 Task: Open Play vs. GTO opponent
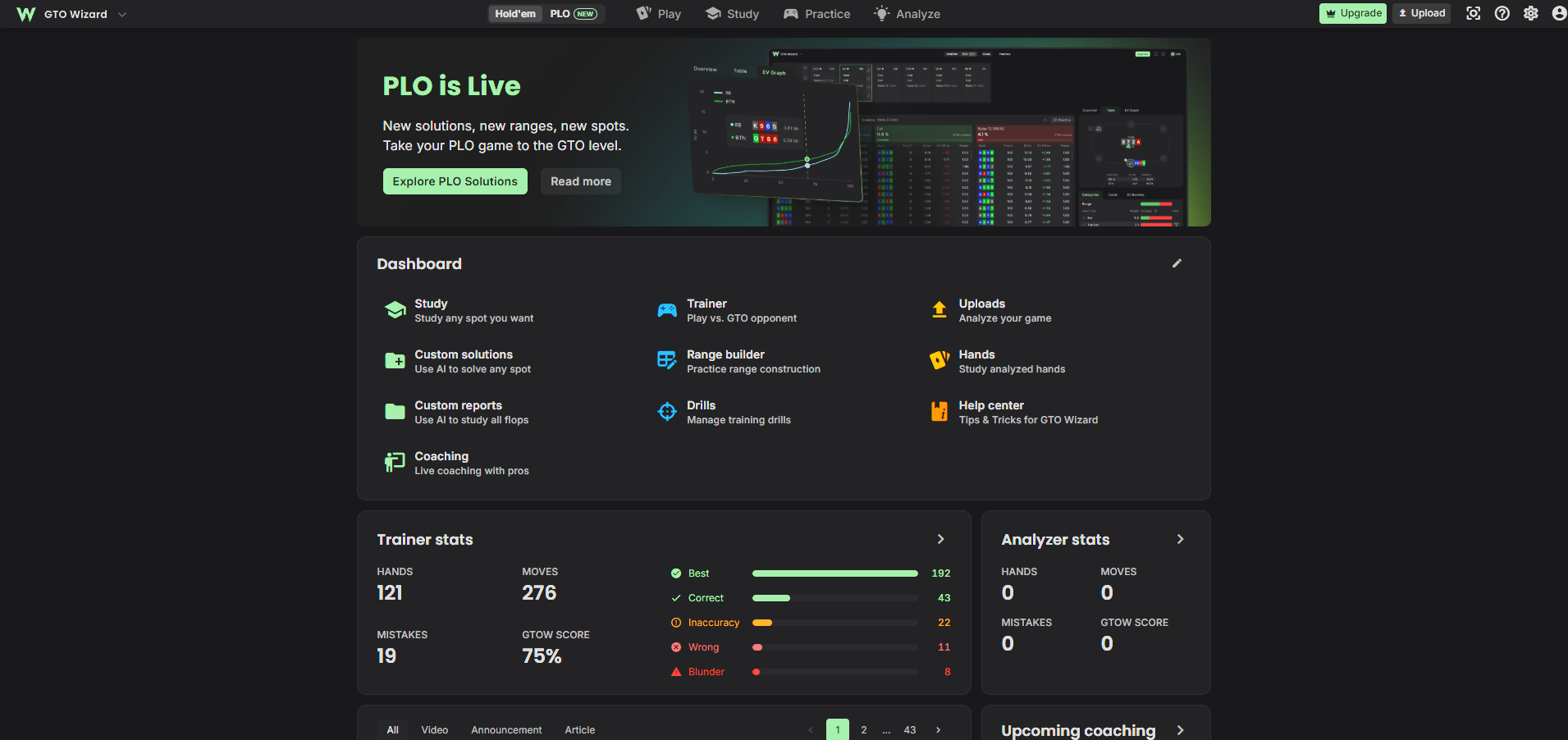(x=742, y=318)
